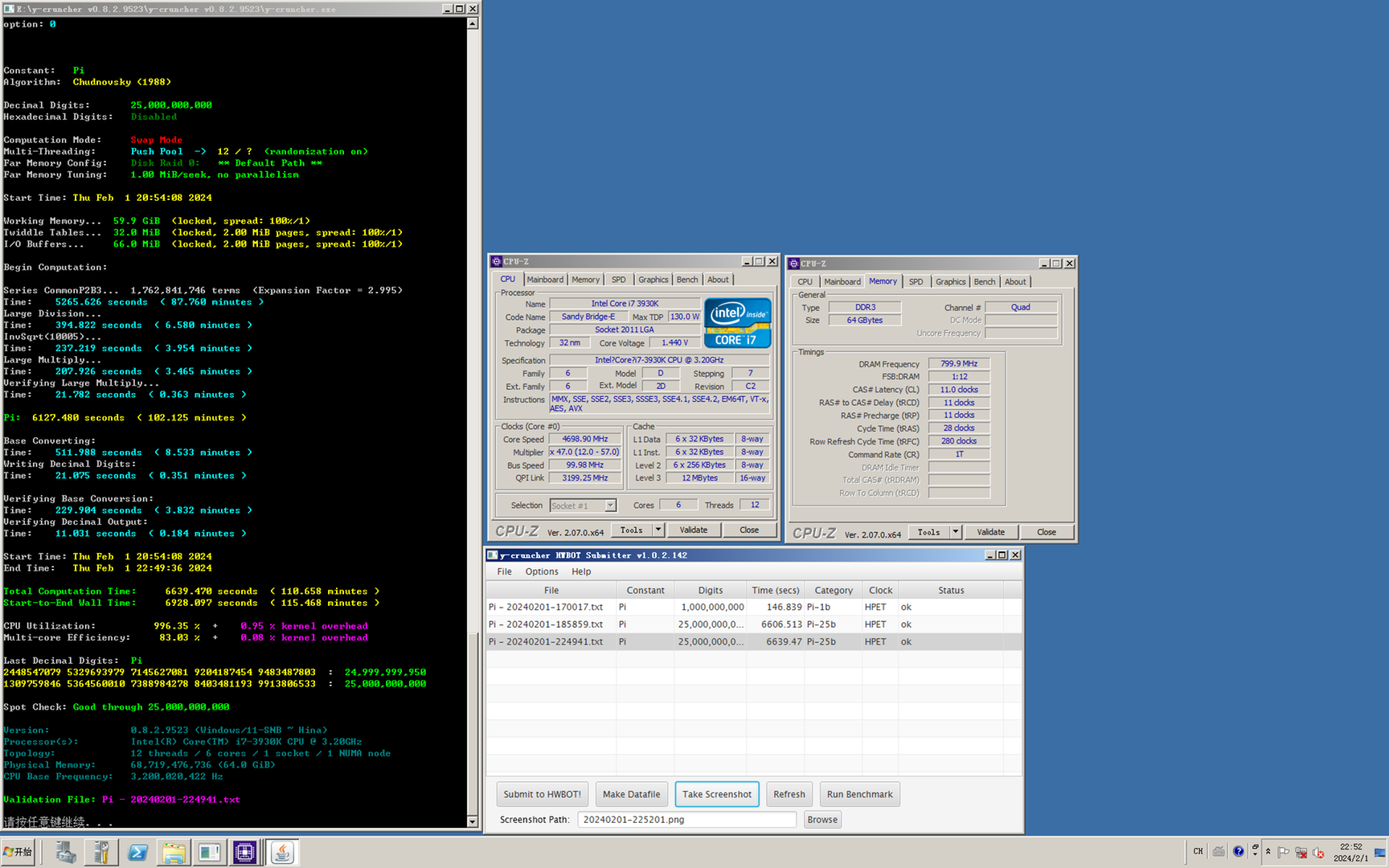The image size is (1389, 868).
Task: Click the server tools wrench icon in taskbar
Action: [x=101, y=852]
